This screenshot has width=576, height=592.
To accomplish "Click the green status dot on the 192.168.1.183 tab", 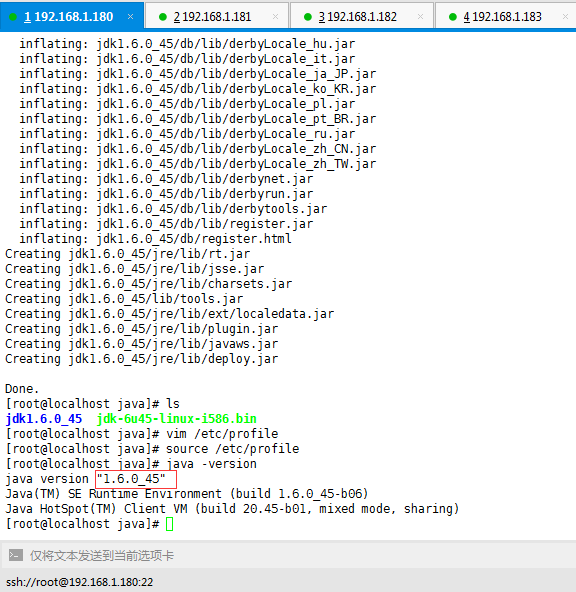I will pyautogui.click(x=453, y=17).
